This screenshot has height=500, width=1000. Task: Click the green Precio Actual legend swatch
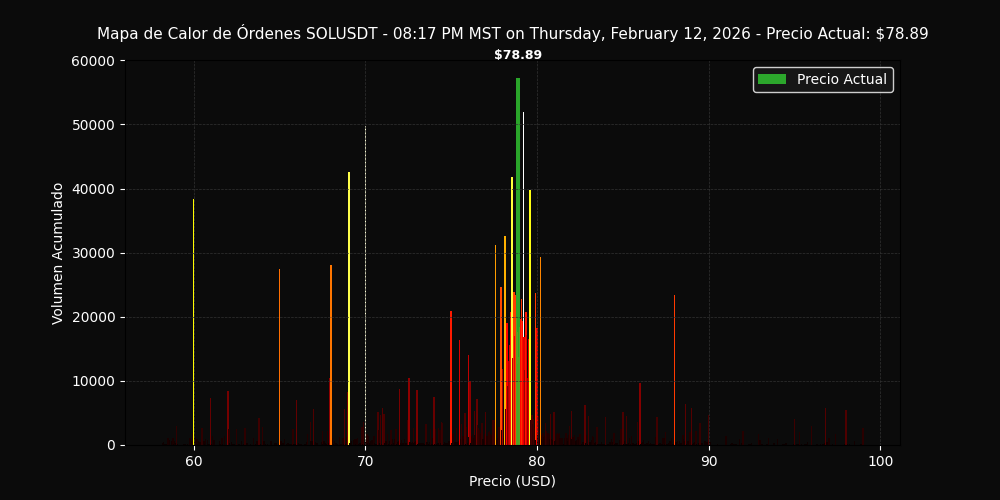click(772, 80)
